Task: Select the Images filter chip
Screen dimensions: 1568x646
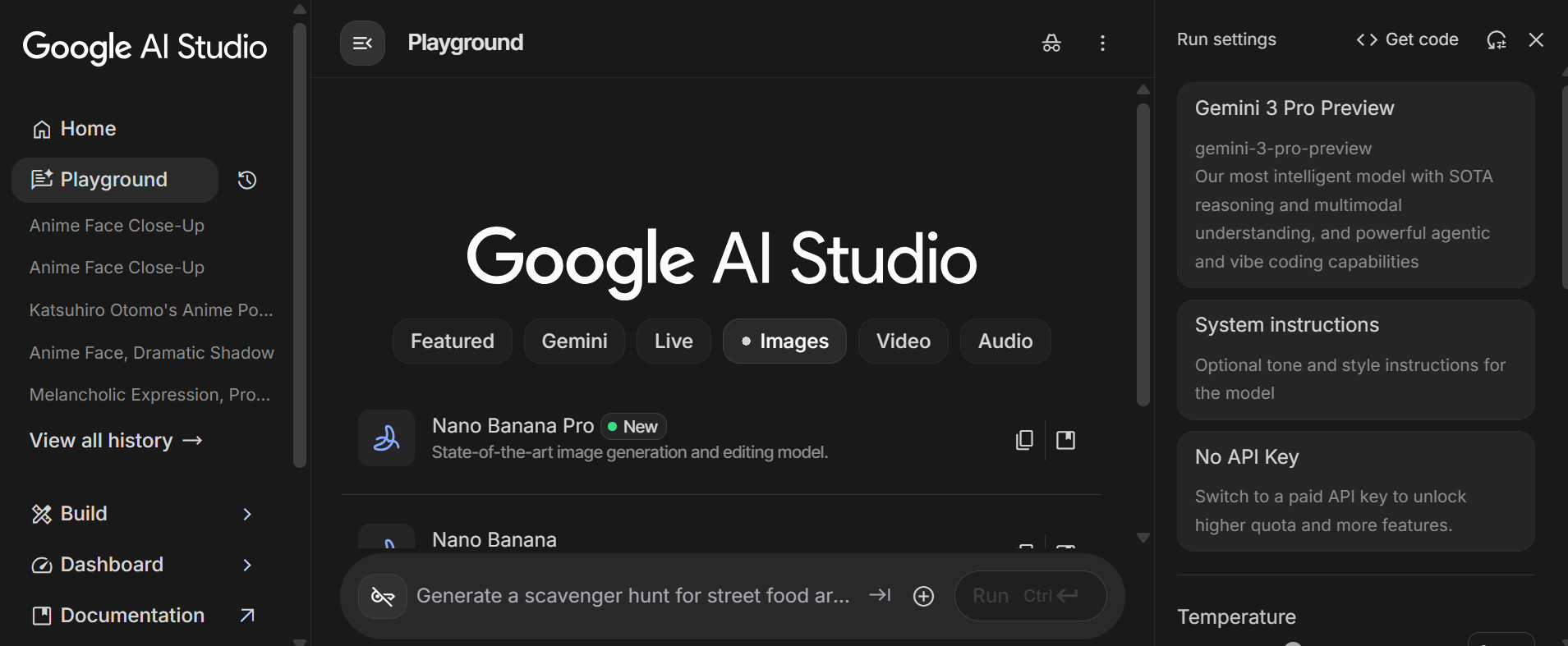Action: click(x=784, y=341)
